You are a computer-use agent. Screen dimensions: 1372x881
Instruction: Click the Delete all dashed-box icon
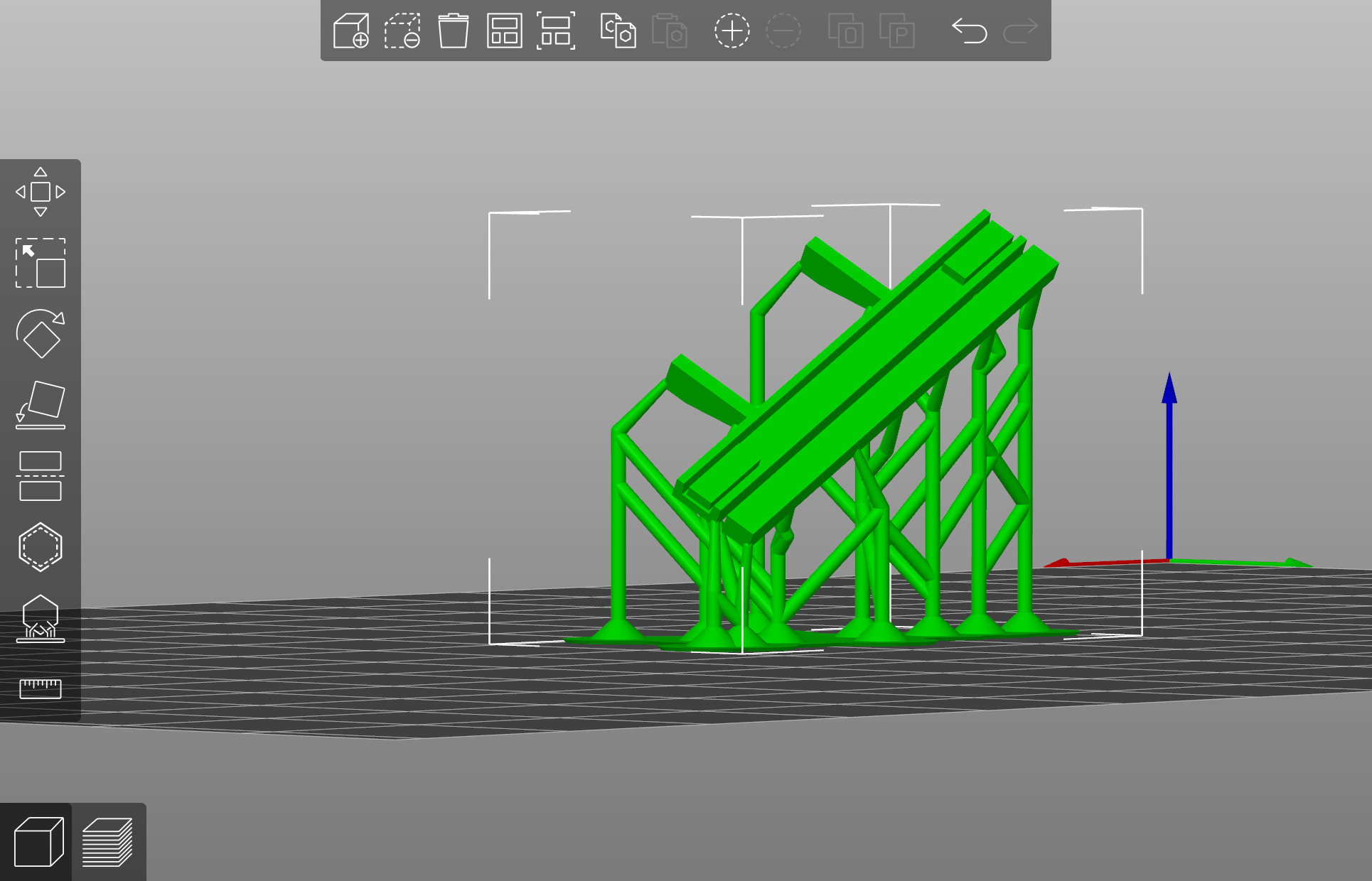pyautogui.click(x=402, y=31)
